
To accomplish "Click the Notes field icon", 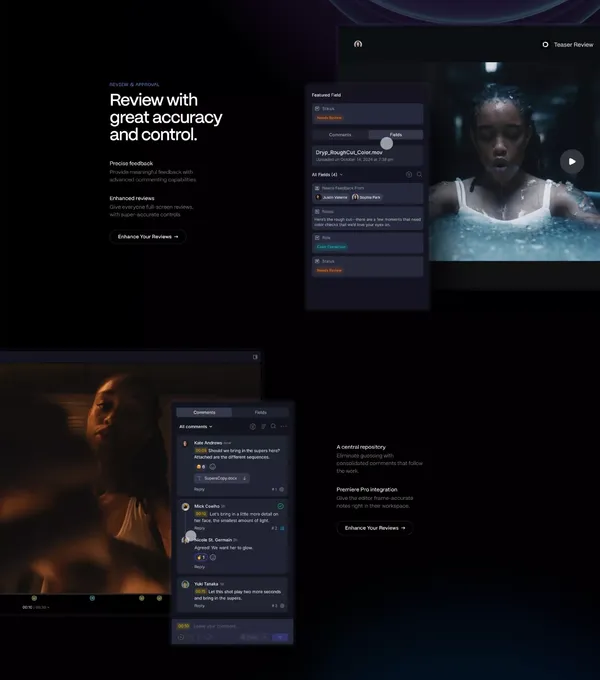I will tap(317, 212).
